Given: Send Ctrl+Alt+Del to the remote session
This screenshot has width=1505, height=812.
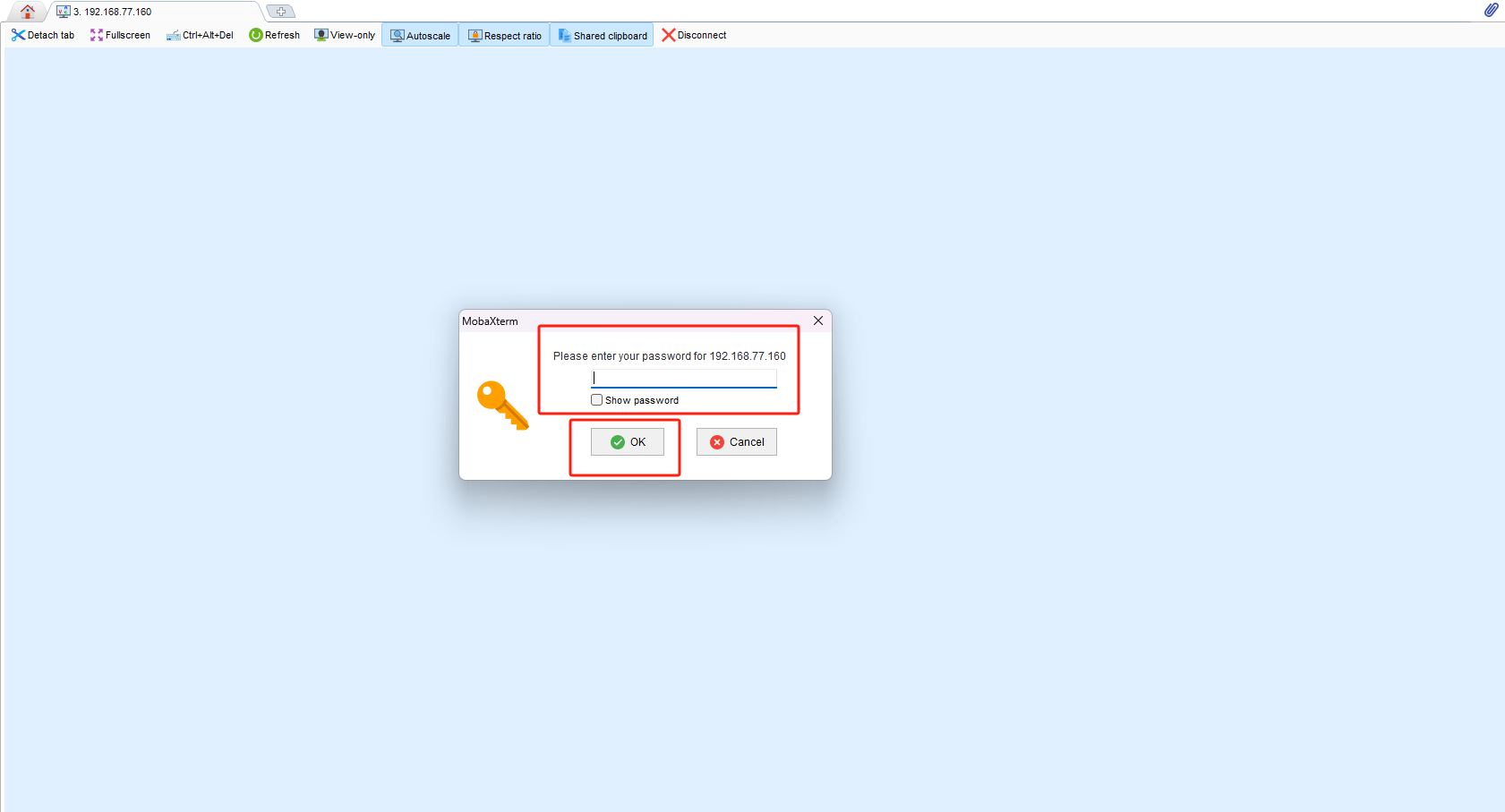Looking at the screenshot, I should (200, 35).
